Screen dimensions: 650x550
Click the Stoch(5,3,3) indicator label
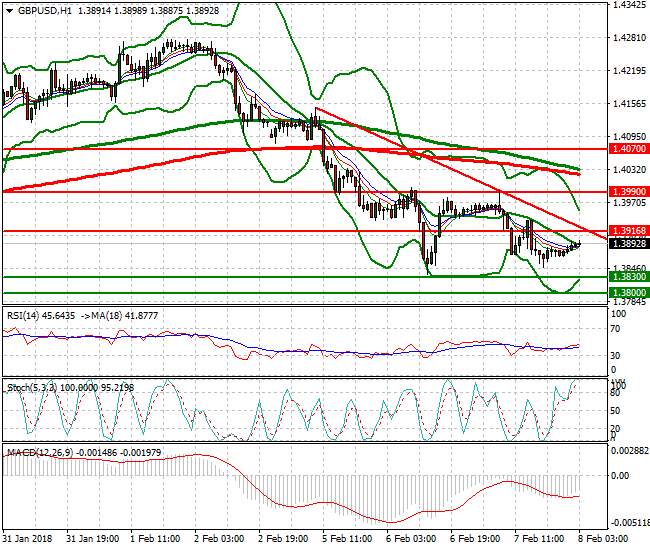click(34, 388)
